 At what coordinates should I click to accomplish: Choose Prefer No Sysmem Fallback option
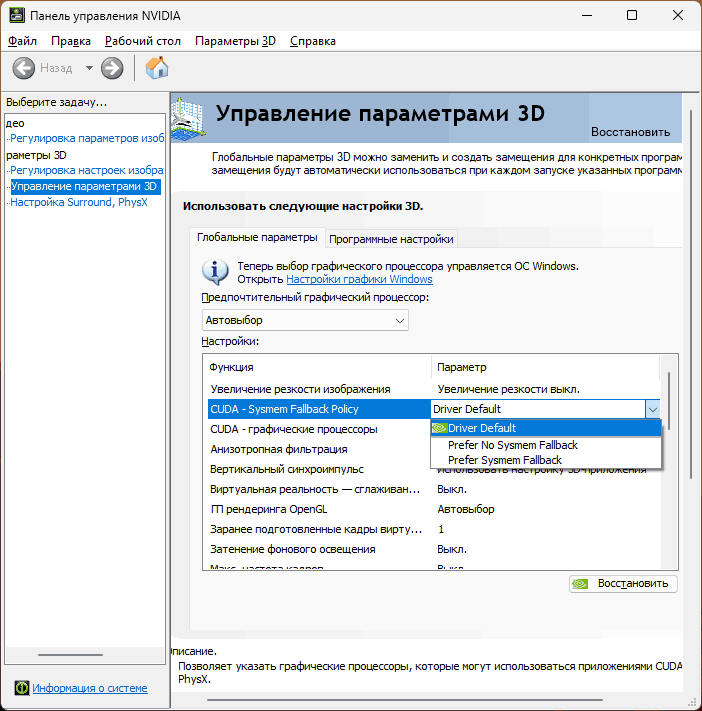tap(546, 445)
